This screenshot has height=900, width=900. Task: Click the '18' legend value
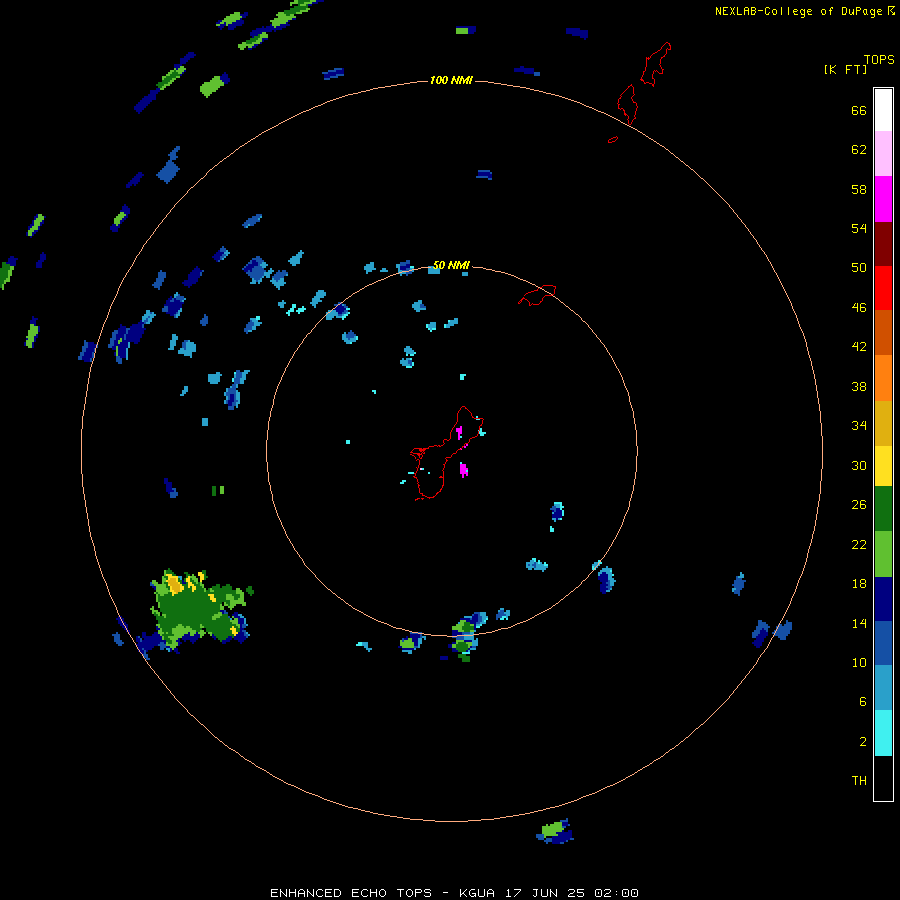click(x=859, y=584)
